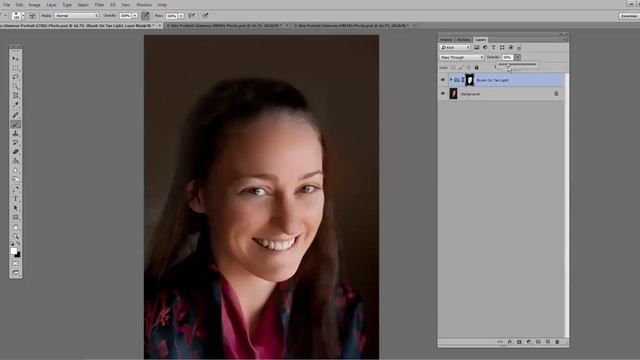Toggle tablet pressure for opacity button
This screenshot has height=360, width=640.
[145, 16]
